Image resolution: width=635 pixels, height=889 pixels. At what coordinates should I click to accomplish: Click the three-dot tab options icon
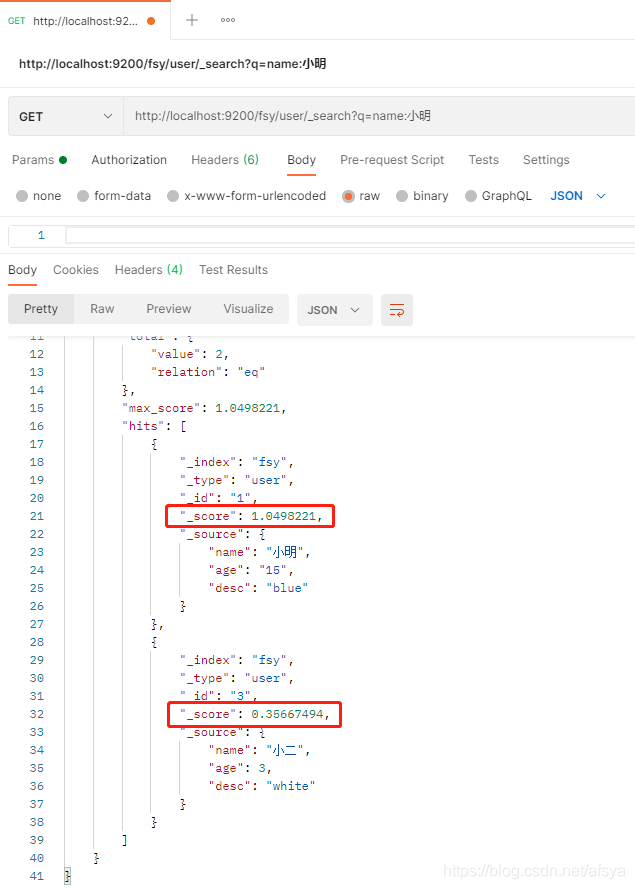point(228,20)
